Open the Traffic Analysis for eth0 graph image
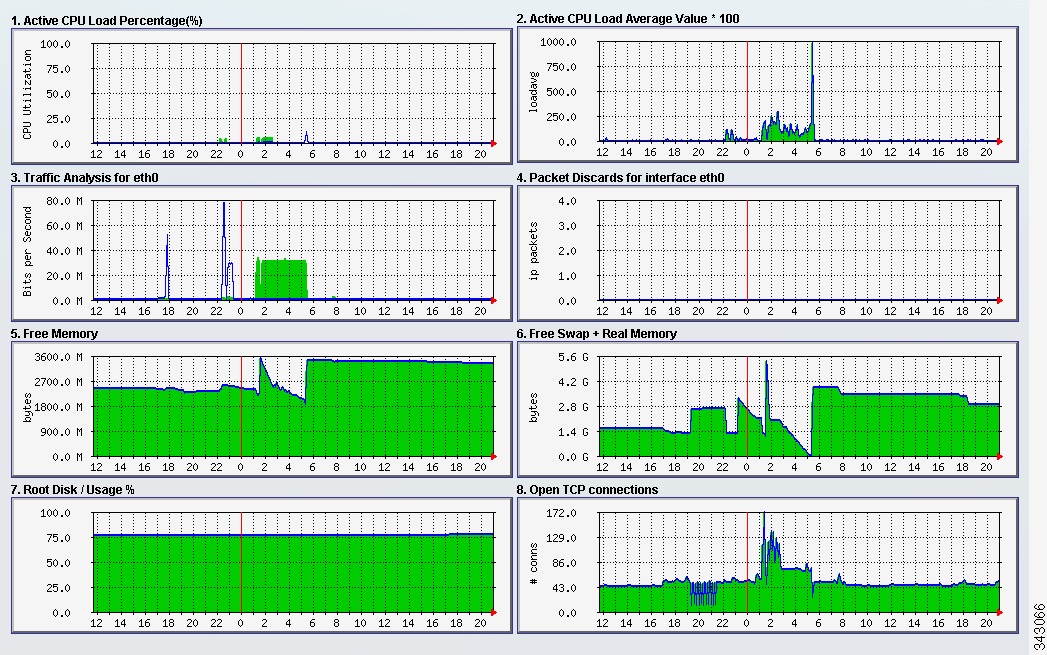This screenshot has height=655, width=1047. coord(262,253)
